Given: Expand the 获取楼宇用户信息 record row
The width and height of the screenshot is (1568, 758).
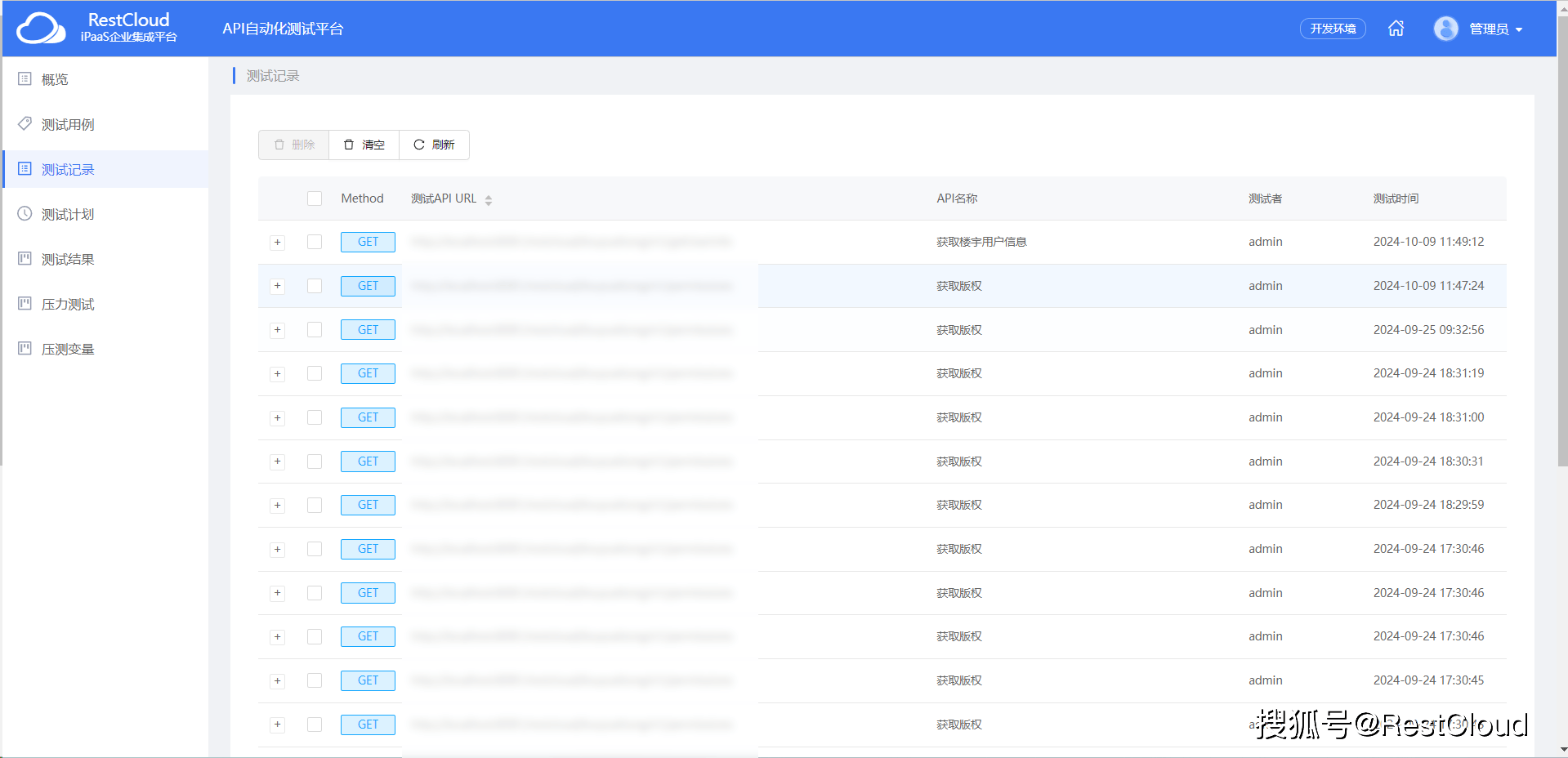Looking at the screenshot, I should click(x=278, y=243).
